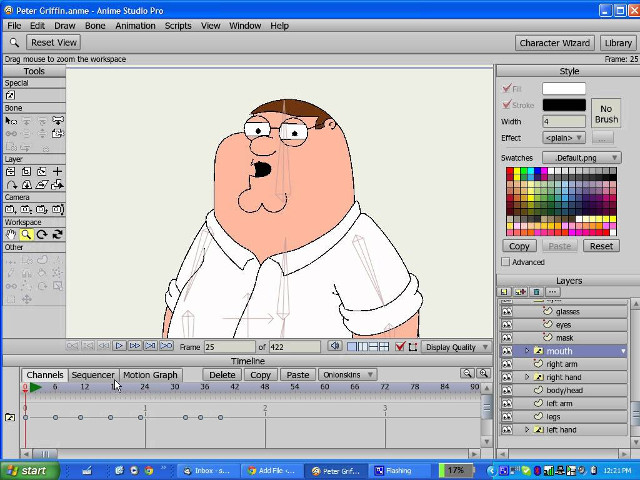Select the Orbit Workspace tool

tap(57, 235)
